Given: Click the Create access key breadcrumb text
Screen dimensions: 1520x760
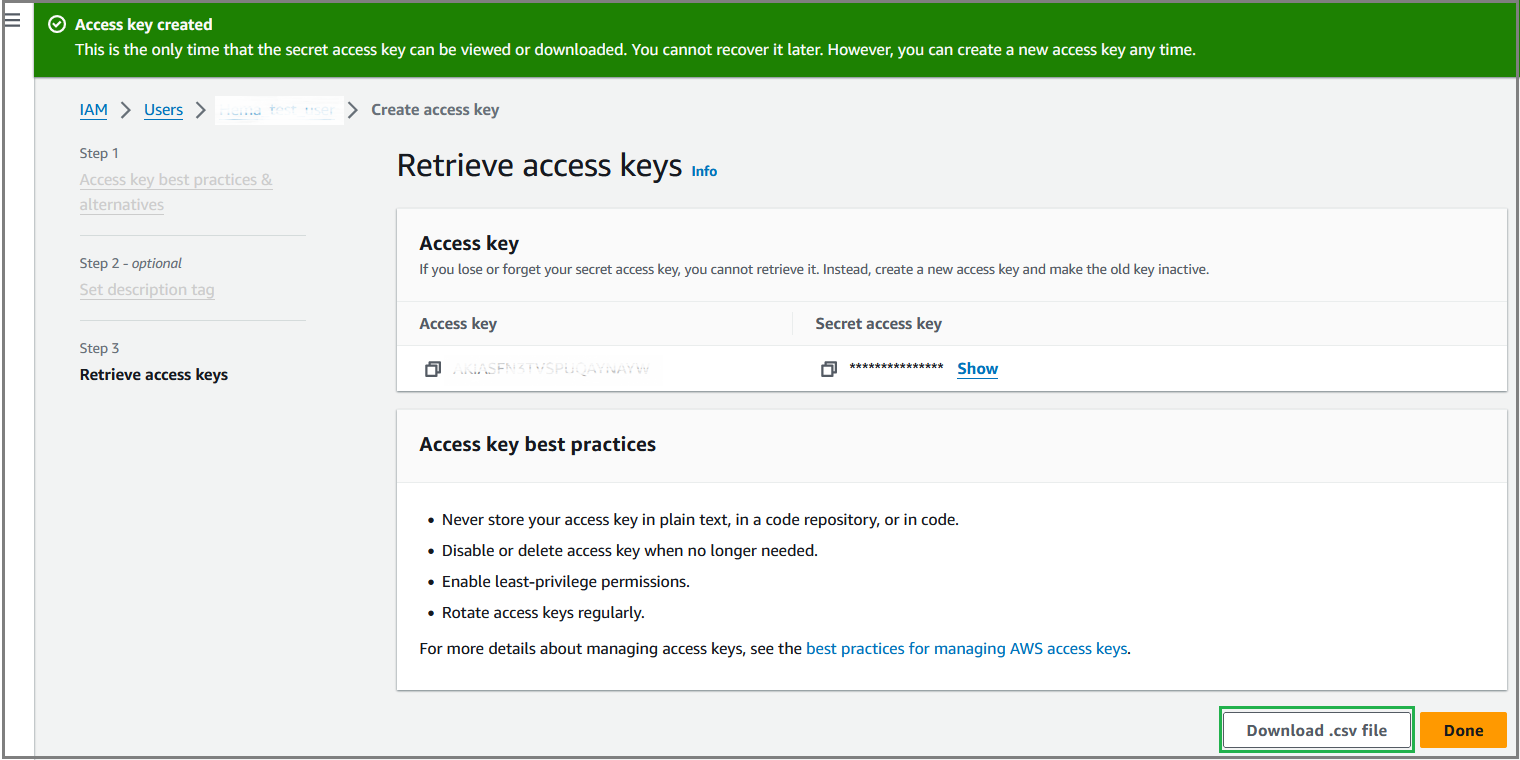Looking at the screenshot, I should [x=435, y=110].
